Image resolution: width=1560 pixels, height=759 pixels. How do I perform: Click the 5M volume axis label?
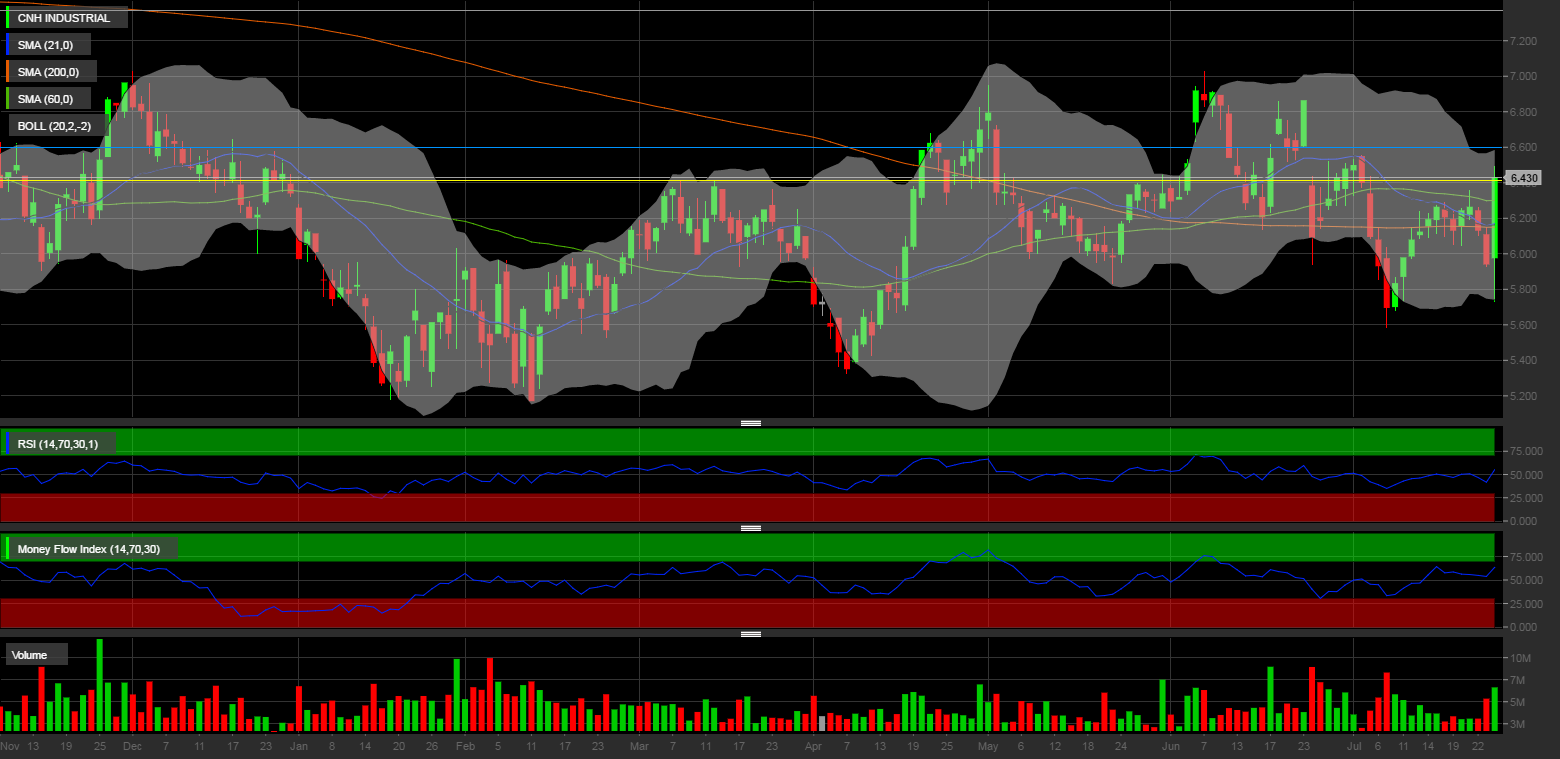click(x=1516, y=702)
